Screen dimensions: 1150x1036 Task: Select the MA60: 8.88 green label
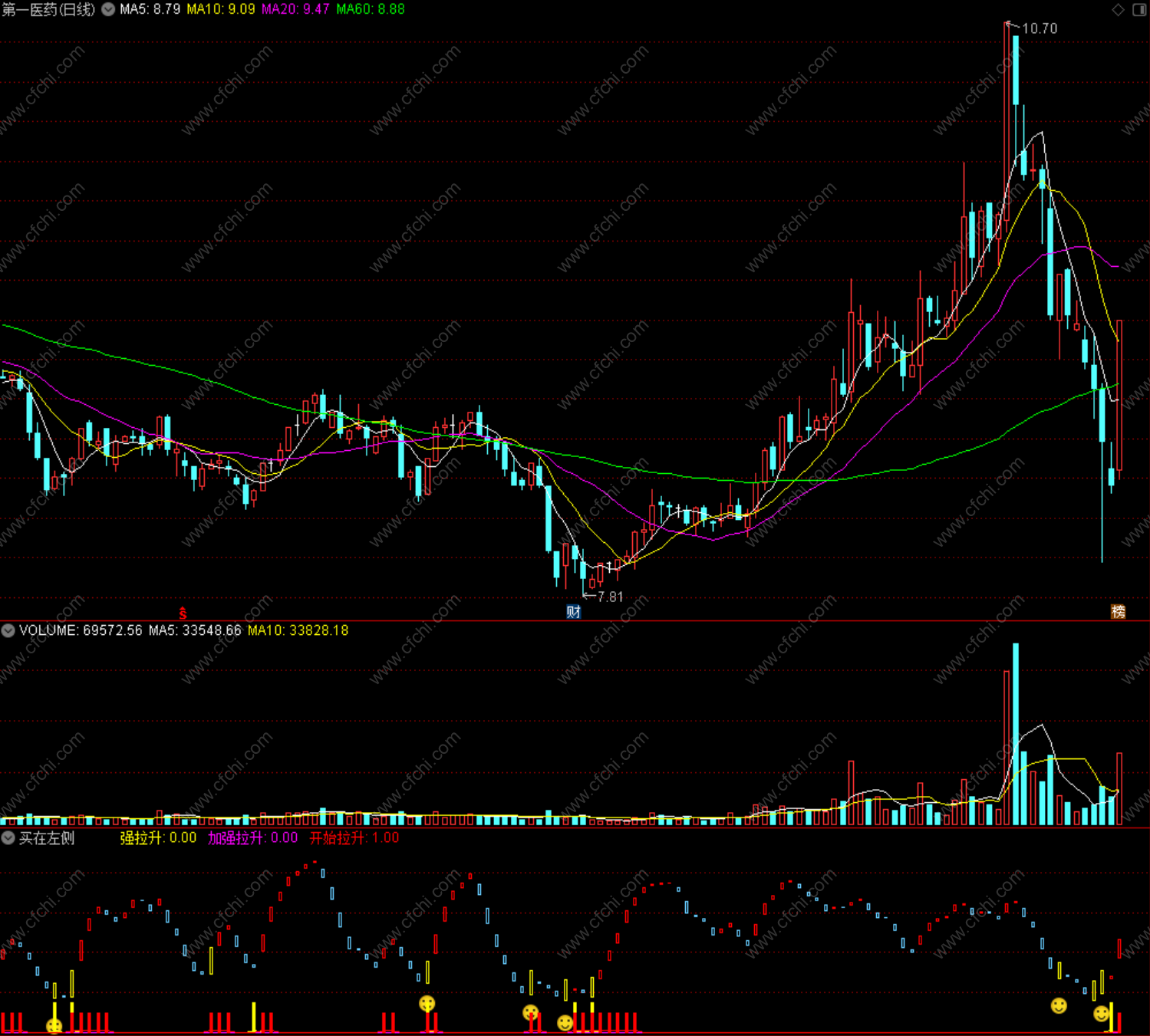tap(371, 9)
